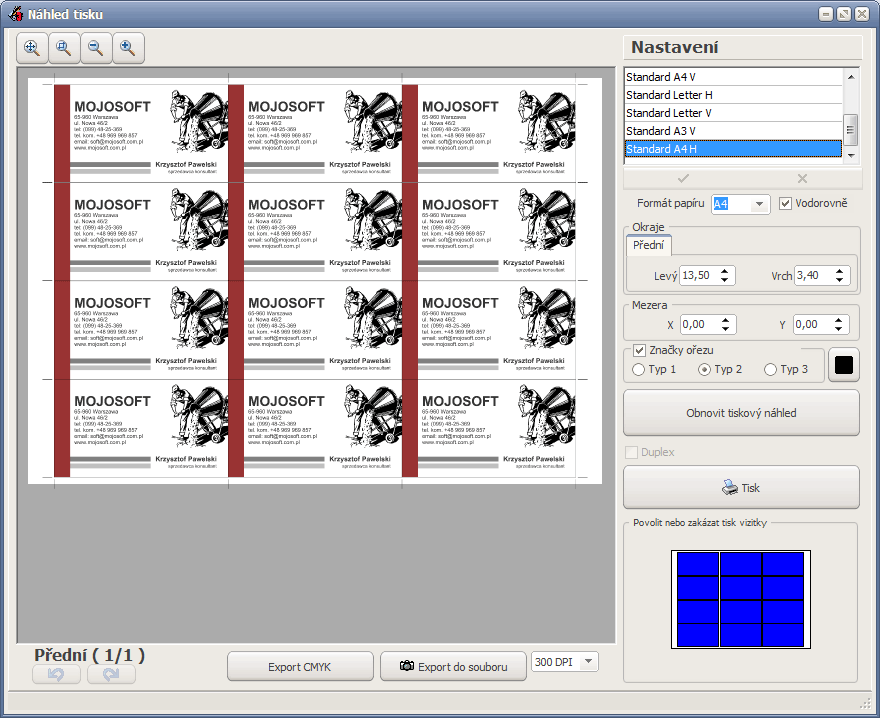Image resolution: width=880 pixels, height=718 pixels.
Task: Minimize the Náhled tisku window
Action: point(826,14)
